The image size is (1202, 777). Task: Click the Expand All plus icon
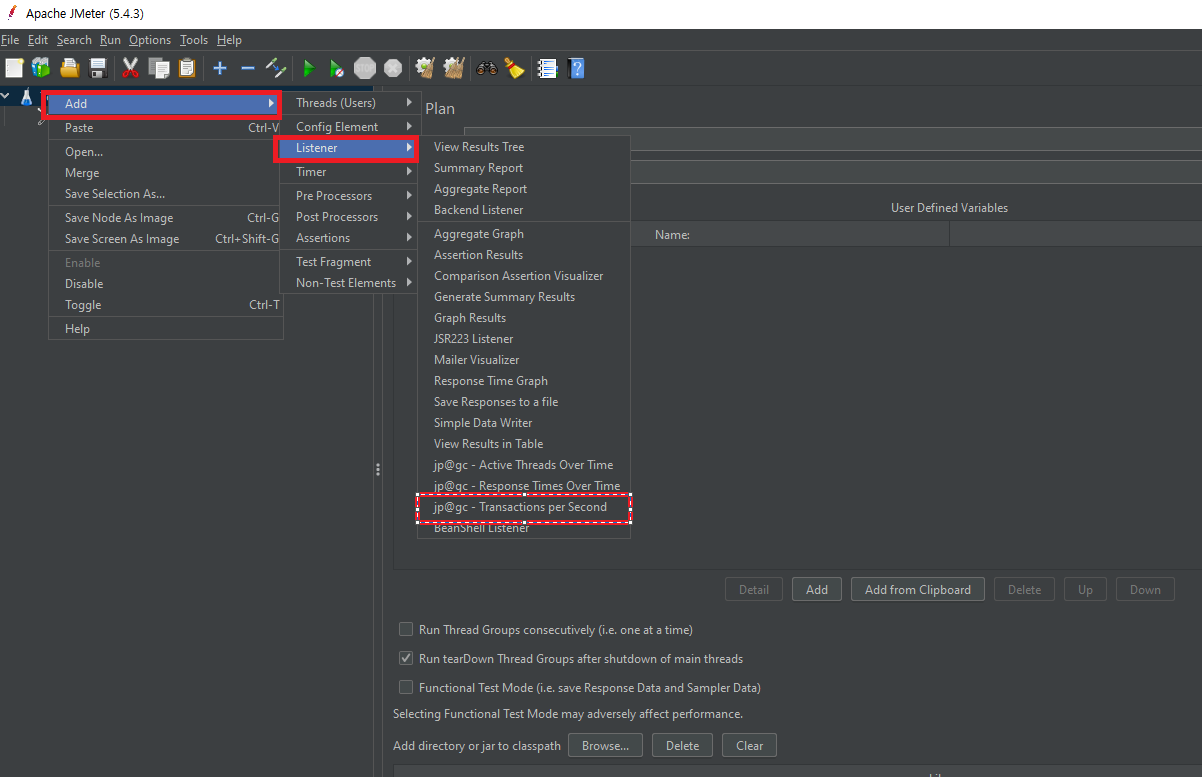[x=220, y=68]
